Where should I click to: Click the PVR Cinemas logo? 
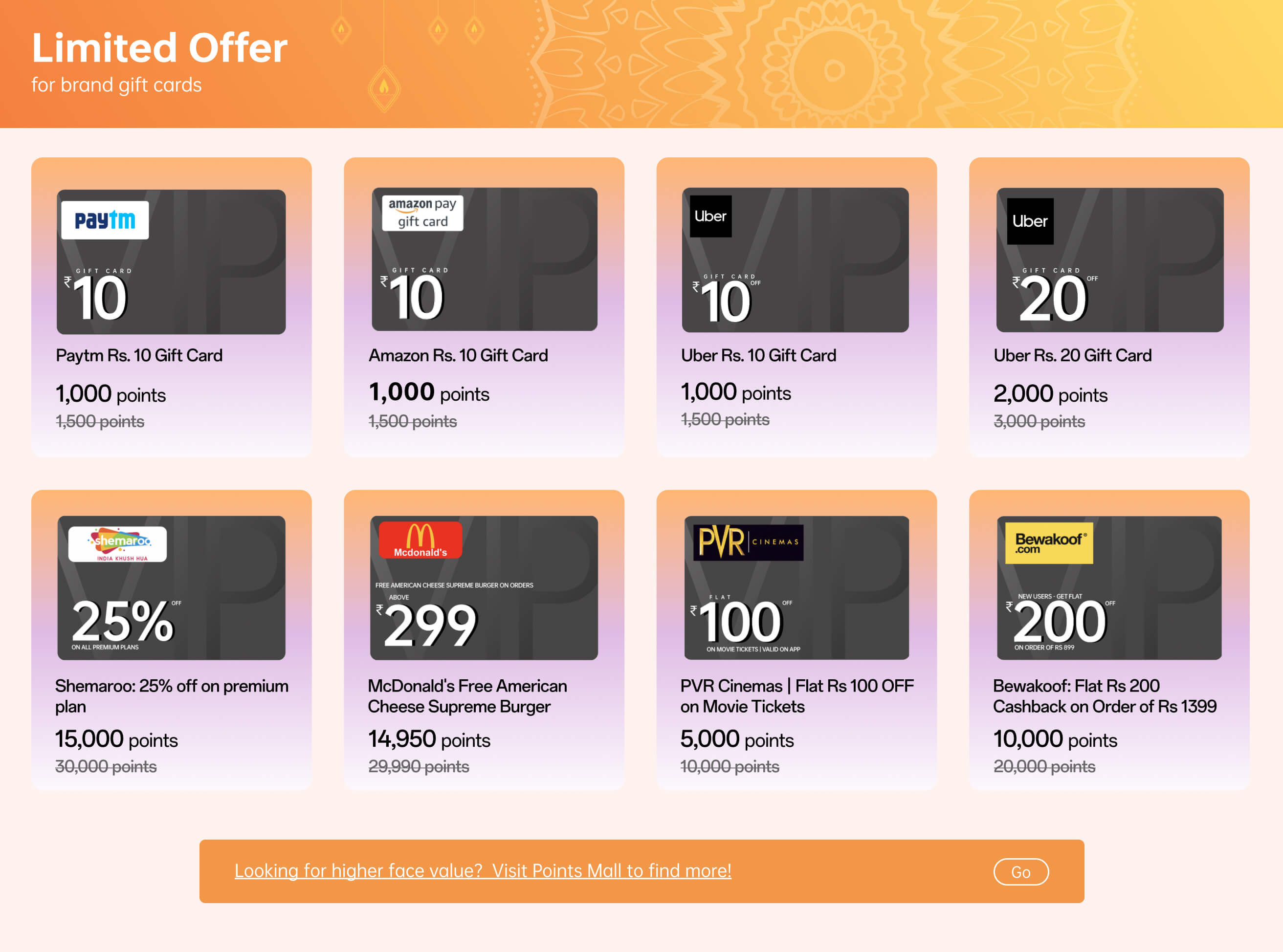point(747,542)
